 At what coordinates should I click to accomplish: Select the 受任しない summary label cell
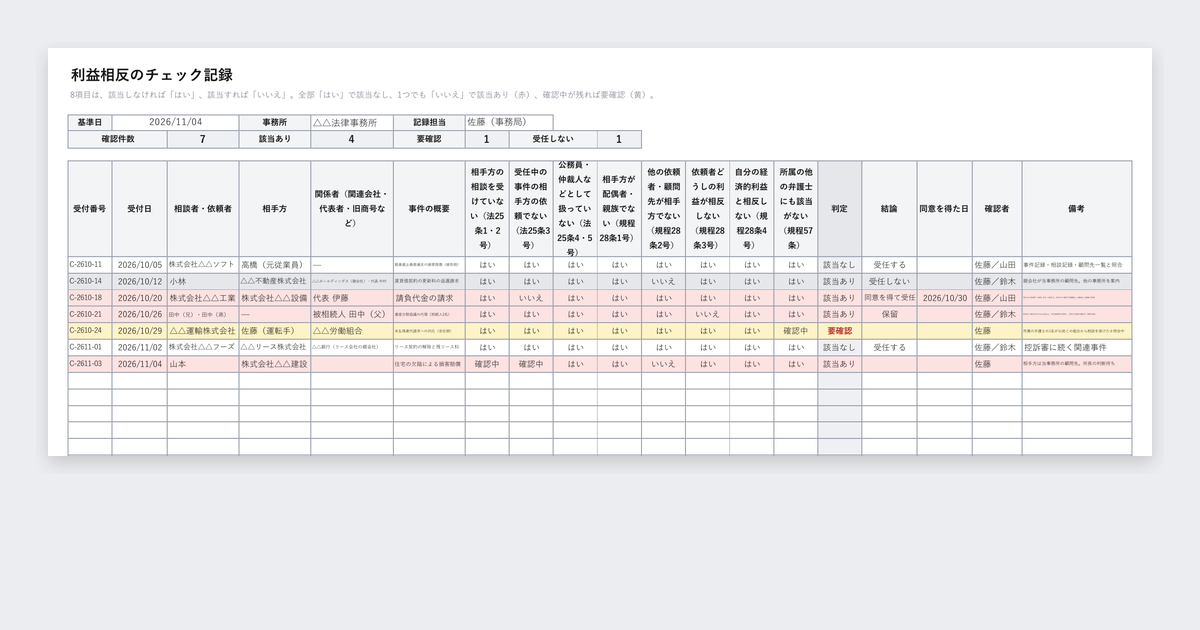click(x=553, y=139)
